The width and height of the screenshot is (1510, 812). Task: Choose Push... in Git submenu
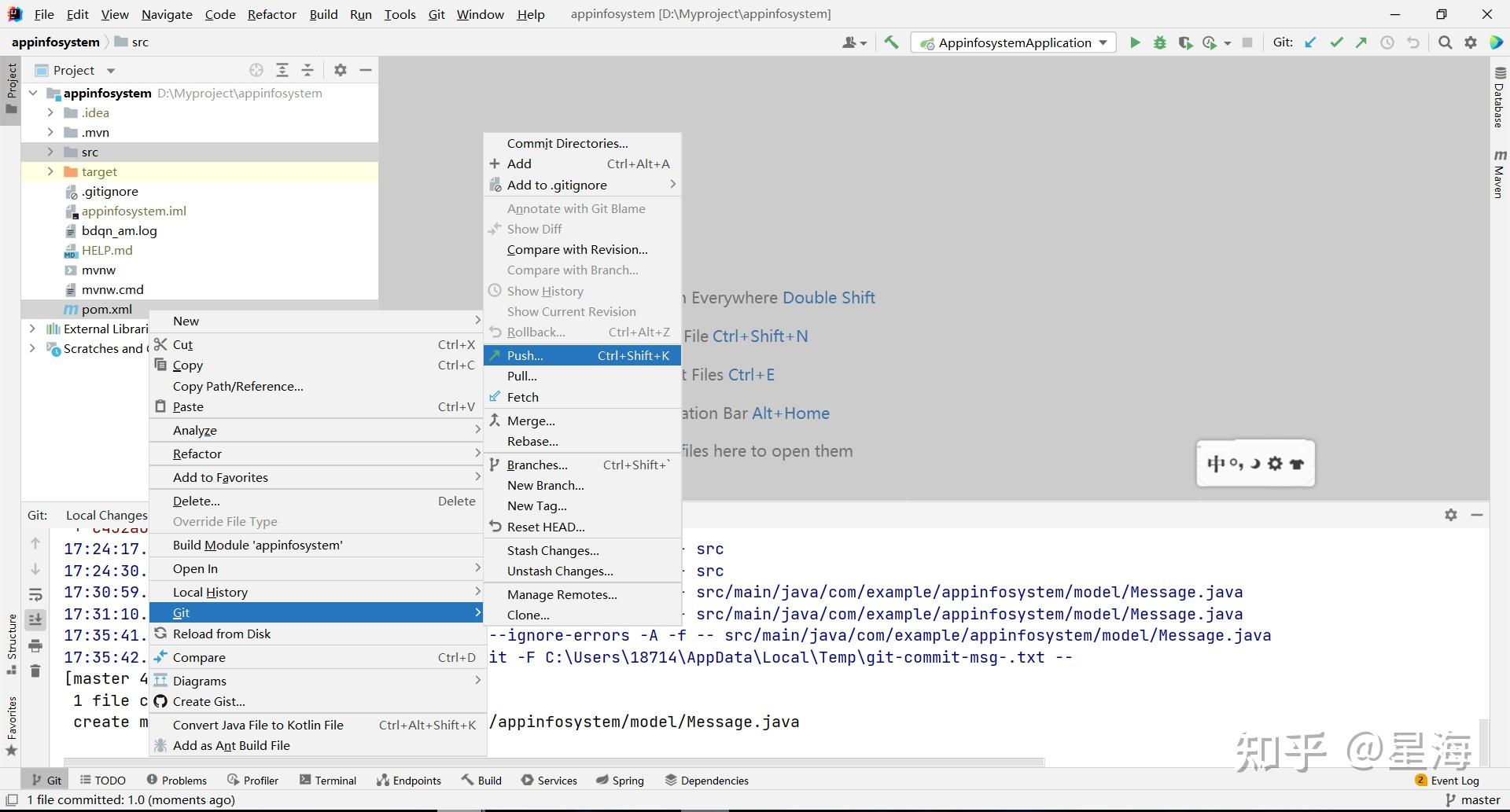coord(582,355)
